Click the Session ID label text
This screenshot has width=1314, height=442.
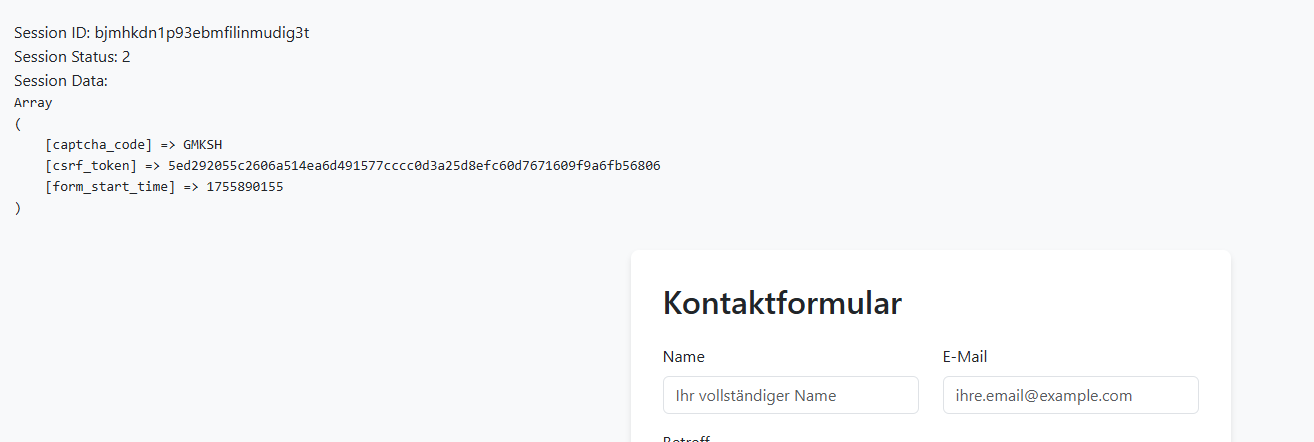click(52, 33)
